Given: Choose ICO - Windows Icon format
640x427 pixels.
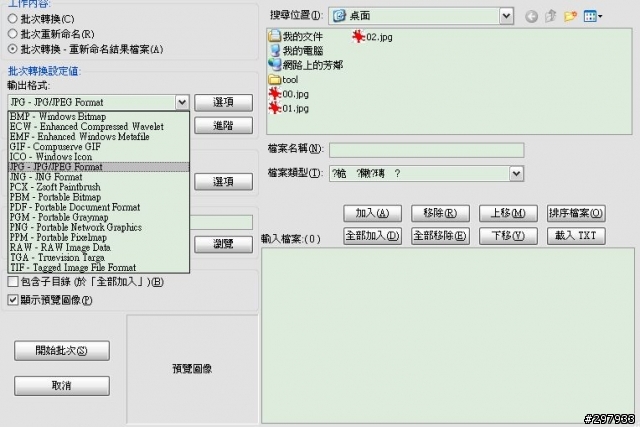Looking at the screenshot, I should coord(99,157).
